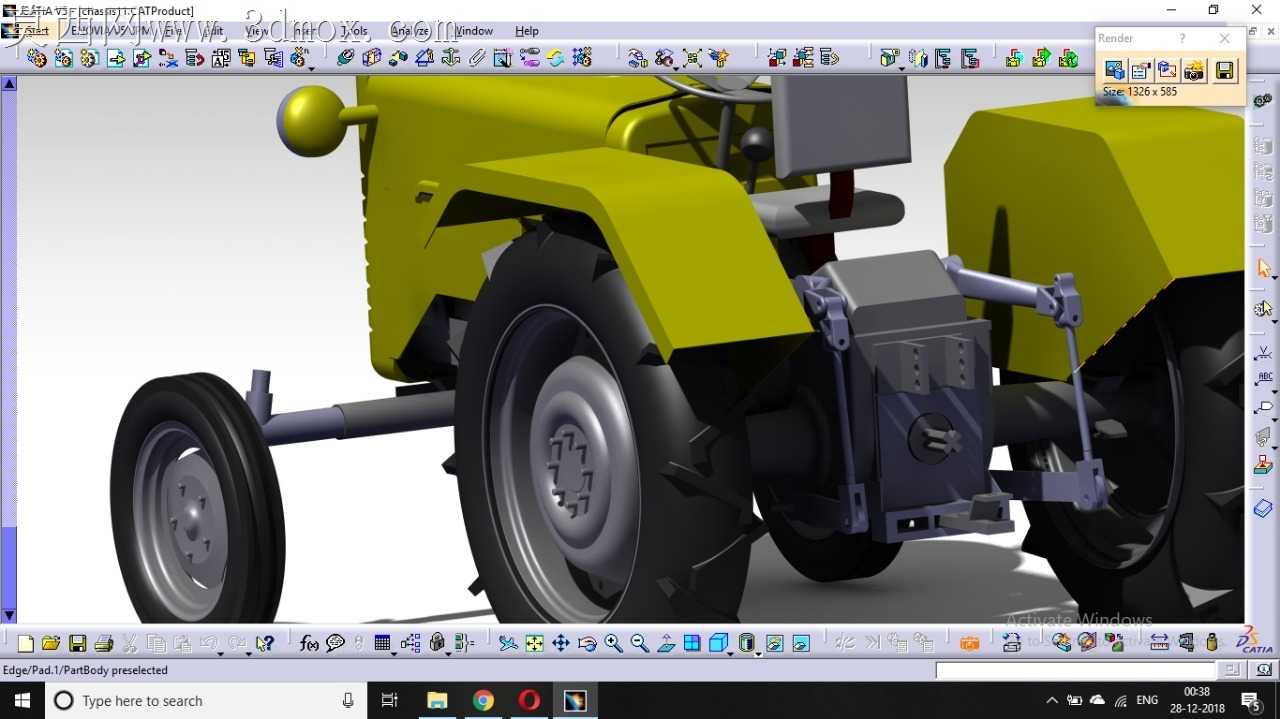This screenshot has width=1280, height=719.
Task: Click Fit All In view icon
Action: [x=535, y=643]
